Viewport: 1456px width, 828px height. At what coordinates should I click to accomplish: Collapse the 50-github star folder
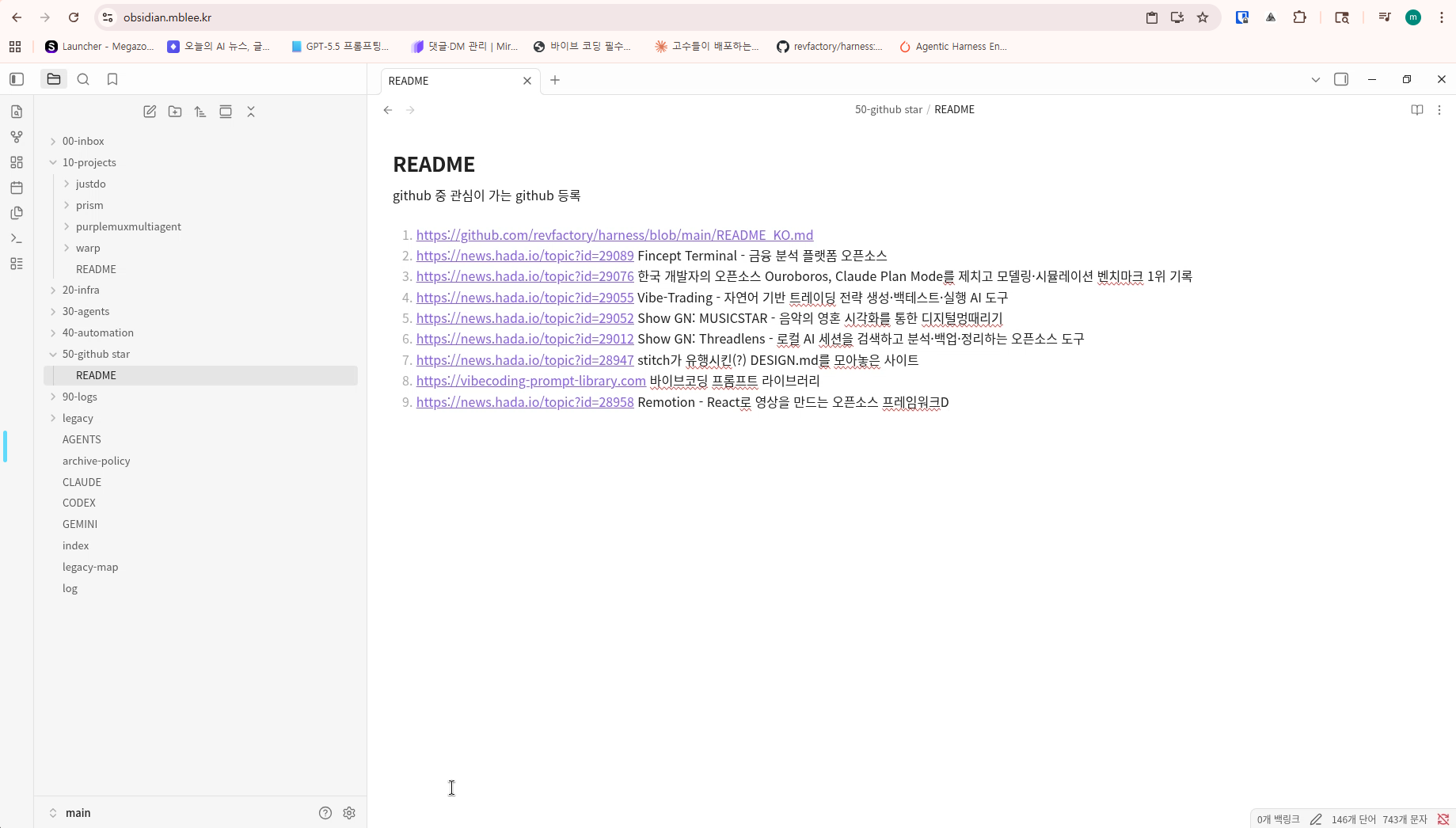point(53,354)
